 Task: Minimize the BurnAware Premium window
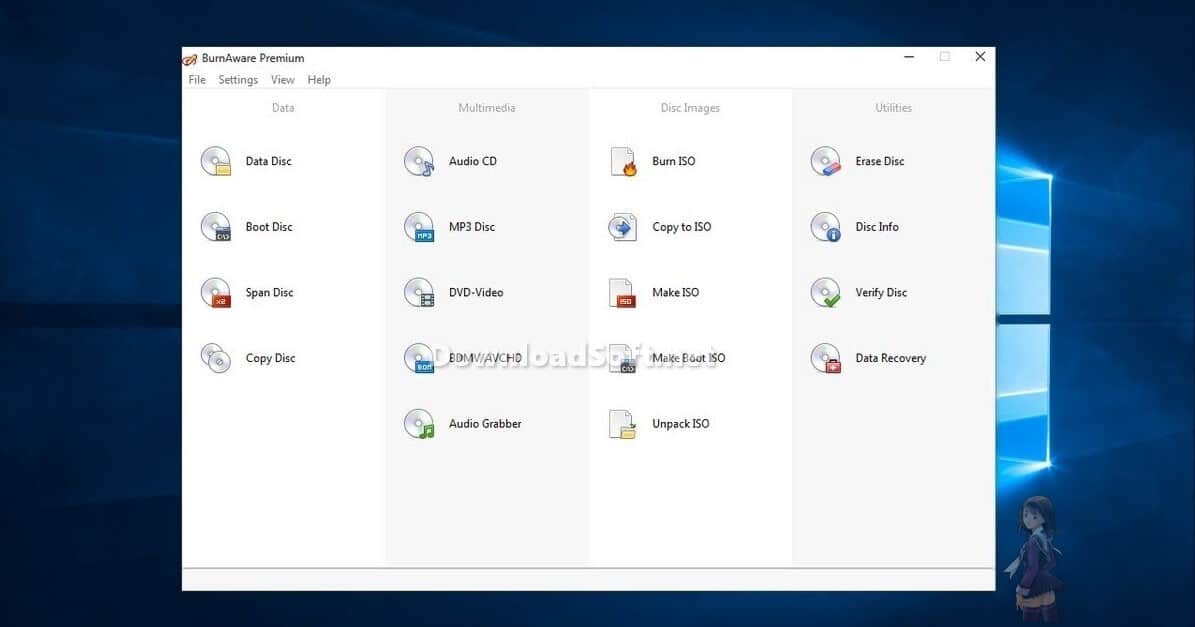[909, 57]
